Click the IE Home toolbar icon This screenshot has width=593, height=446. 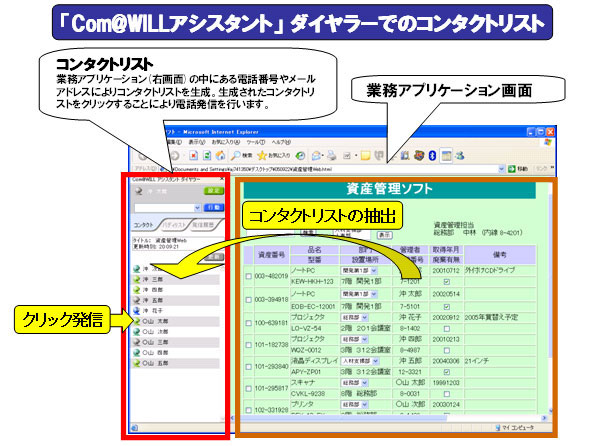click(220, 155)
